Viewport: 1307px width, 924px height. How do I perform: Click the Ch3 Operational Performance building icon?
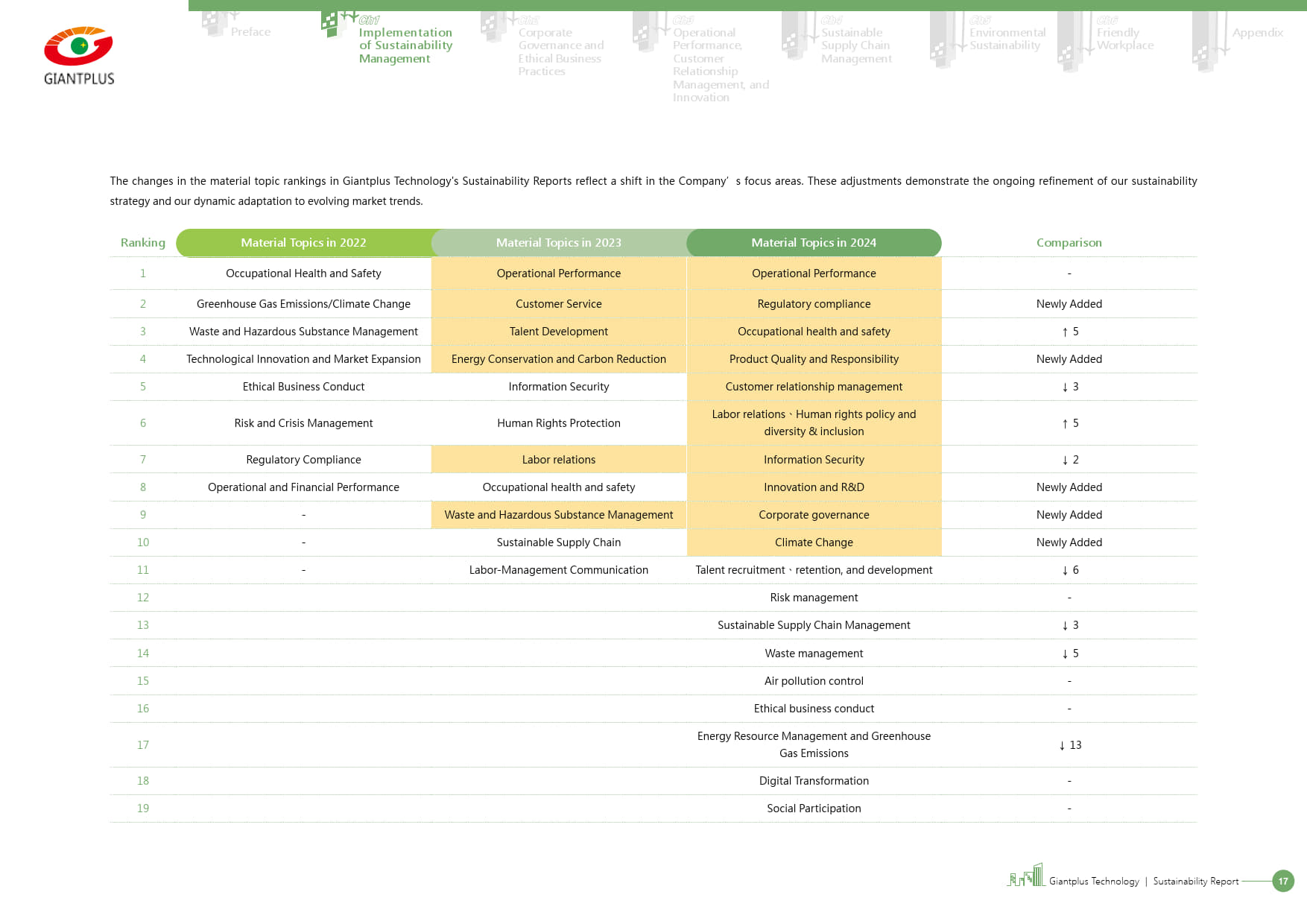click(645, 31)
